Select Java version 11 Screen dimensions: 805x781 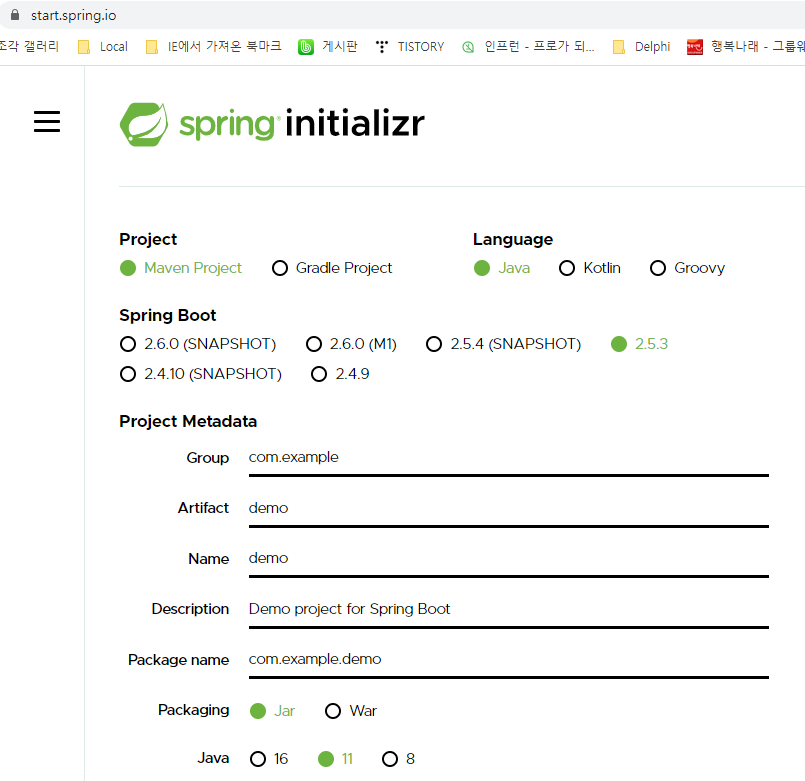[336, 759]
